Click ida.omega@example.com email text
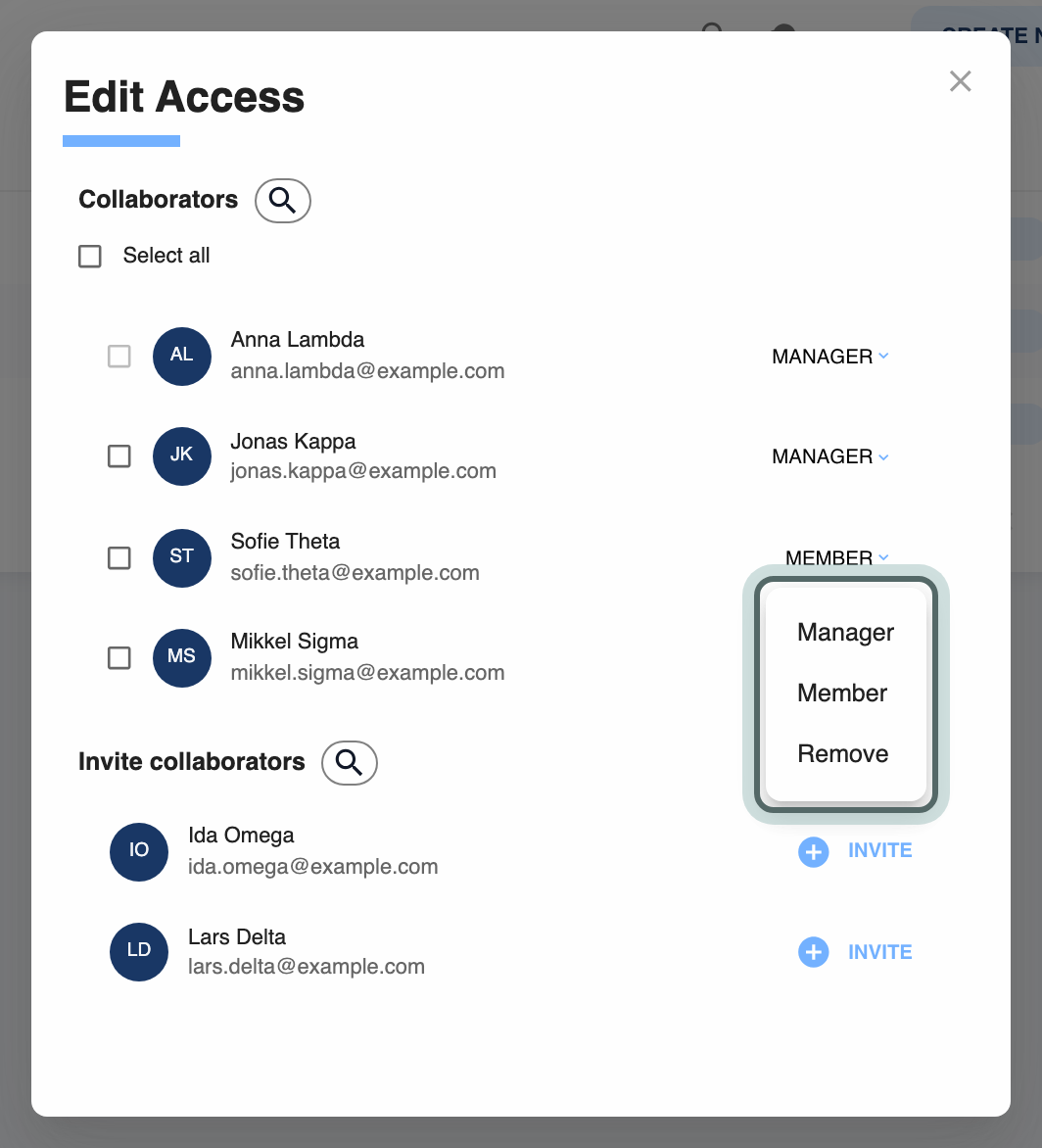1042x1148 pixels. [313, 867]
